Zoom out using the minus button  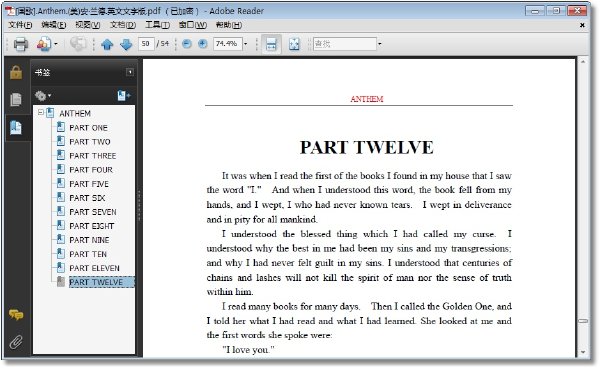[x=187, y=44]
